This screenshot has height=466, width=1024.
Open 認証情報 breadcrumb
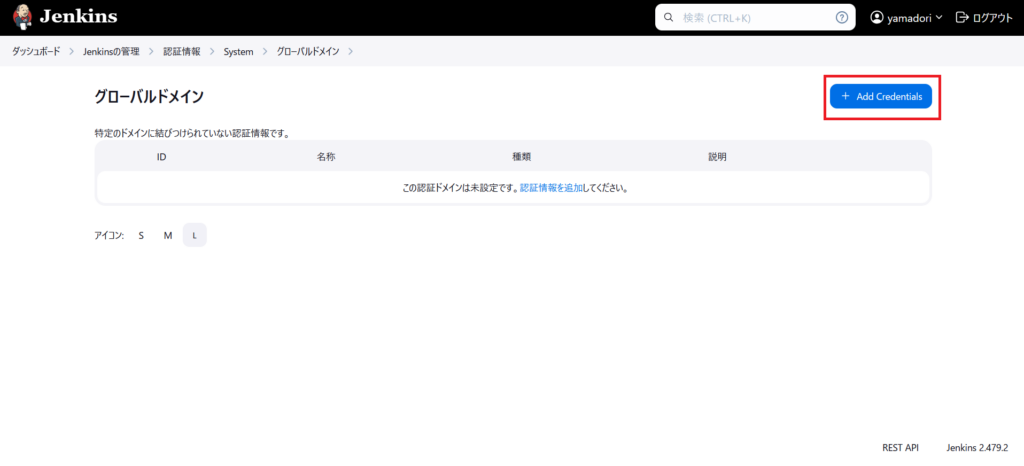point(182,51)
